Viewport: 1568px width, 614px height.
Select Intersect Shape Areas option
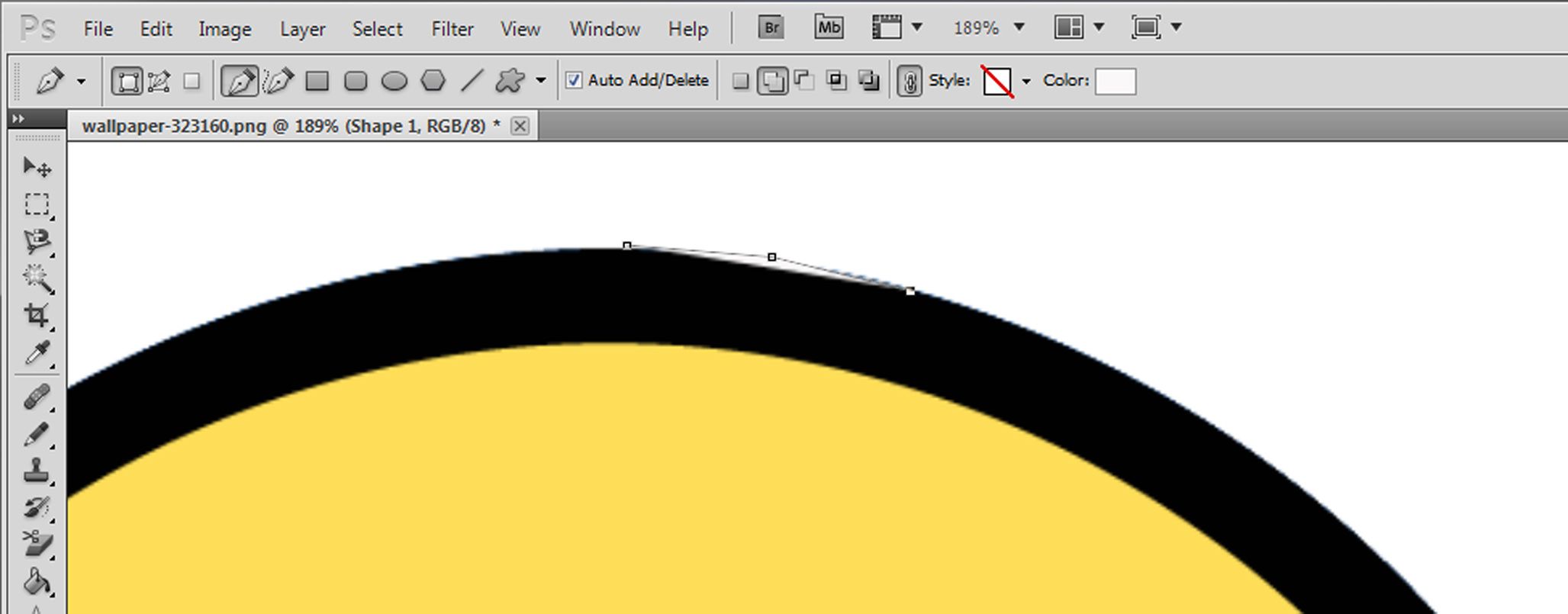coord(836,80)
